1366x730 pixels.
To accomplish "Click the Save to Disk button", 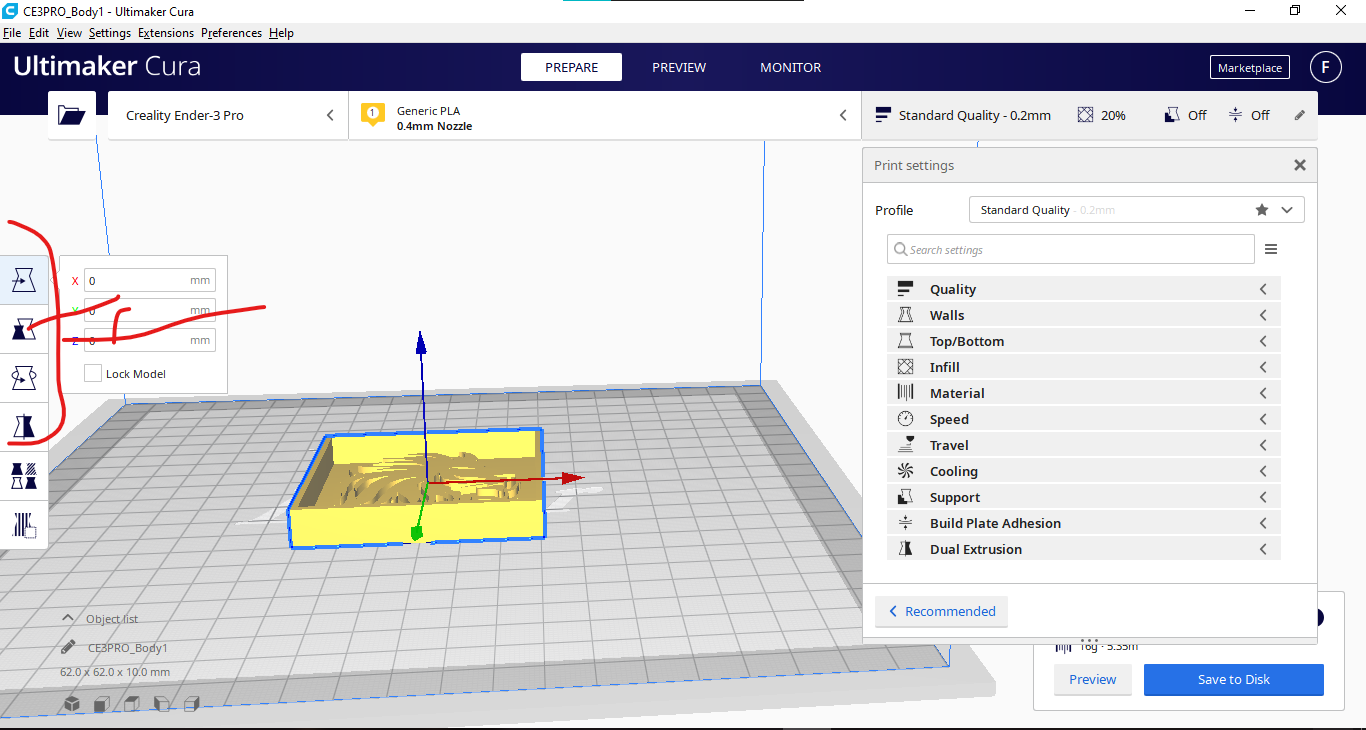I will pyautogui.click(x=1233, y=679).
